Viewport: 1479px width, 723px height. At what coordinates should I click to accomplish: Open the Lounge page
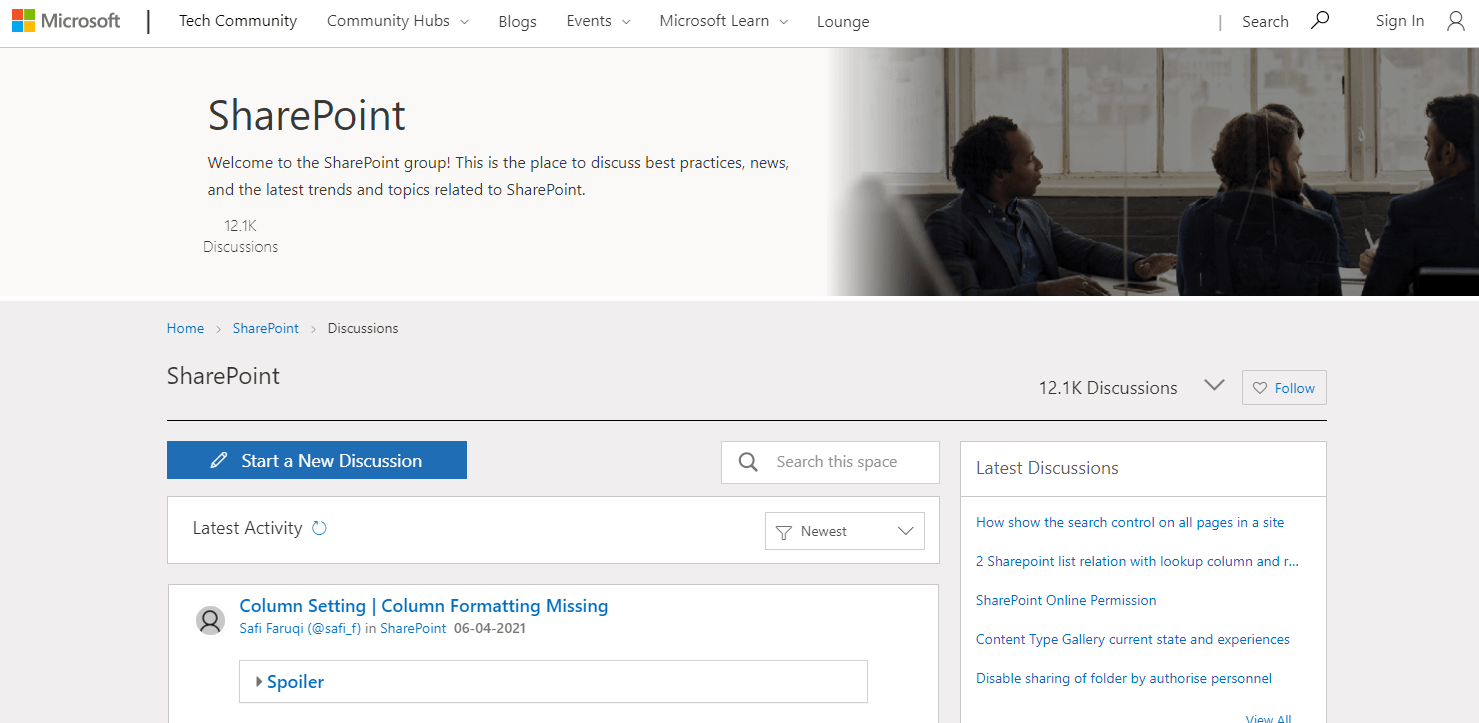click(843, 22)
